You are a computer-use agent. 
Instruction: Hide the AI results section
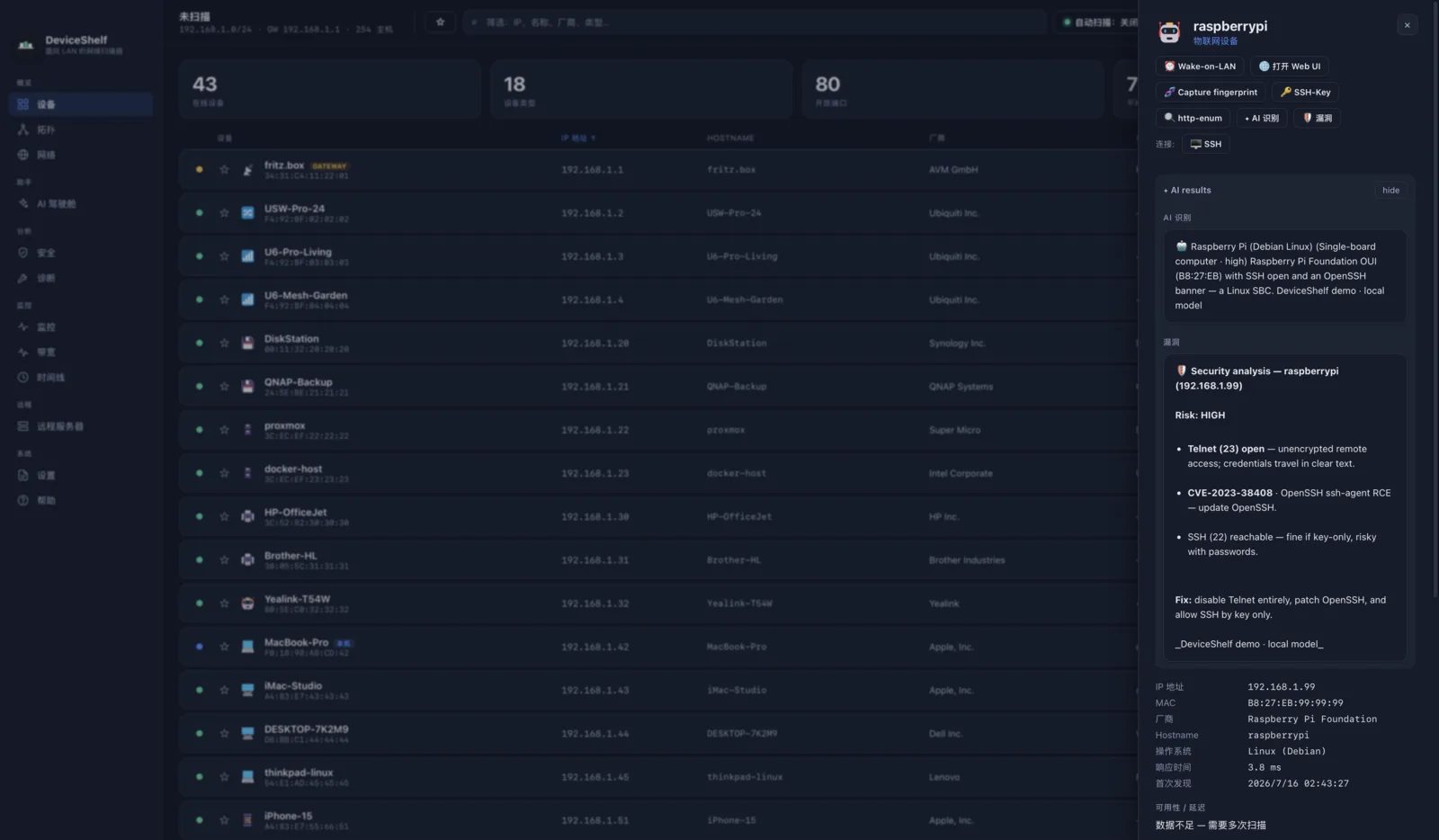1390,190
